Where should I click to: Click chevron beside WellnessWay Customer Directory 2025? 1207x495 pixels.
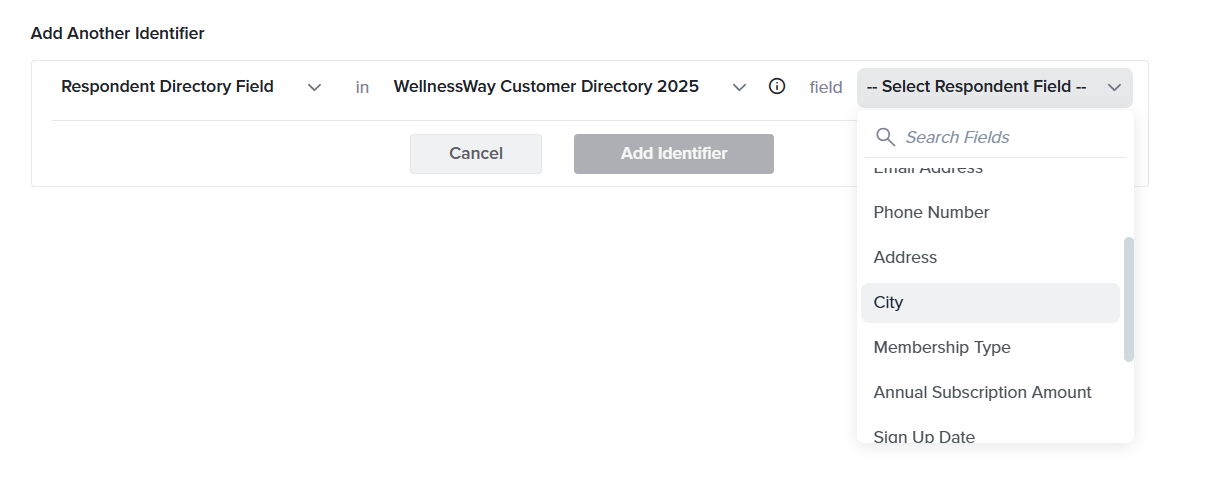(x=740, y=87)
